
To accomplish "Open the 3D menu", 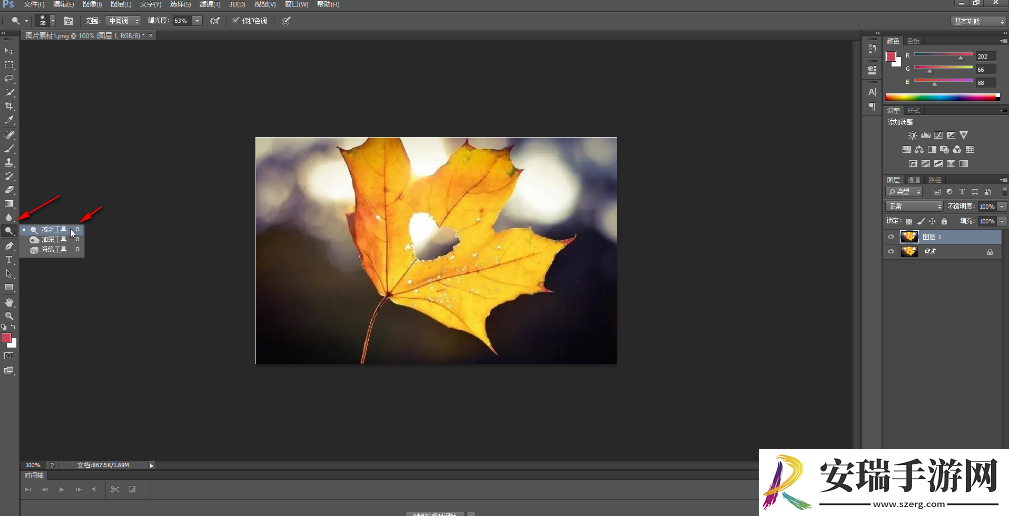I will click(237, 4).
